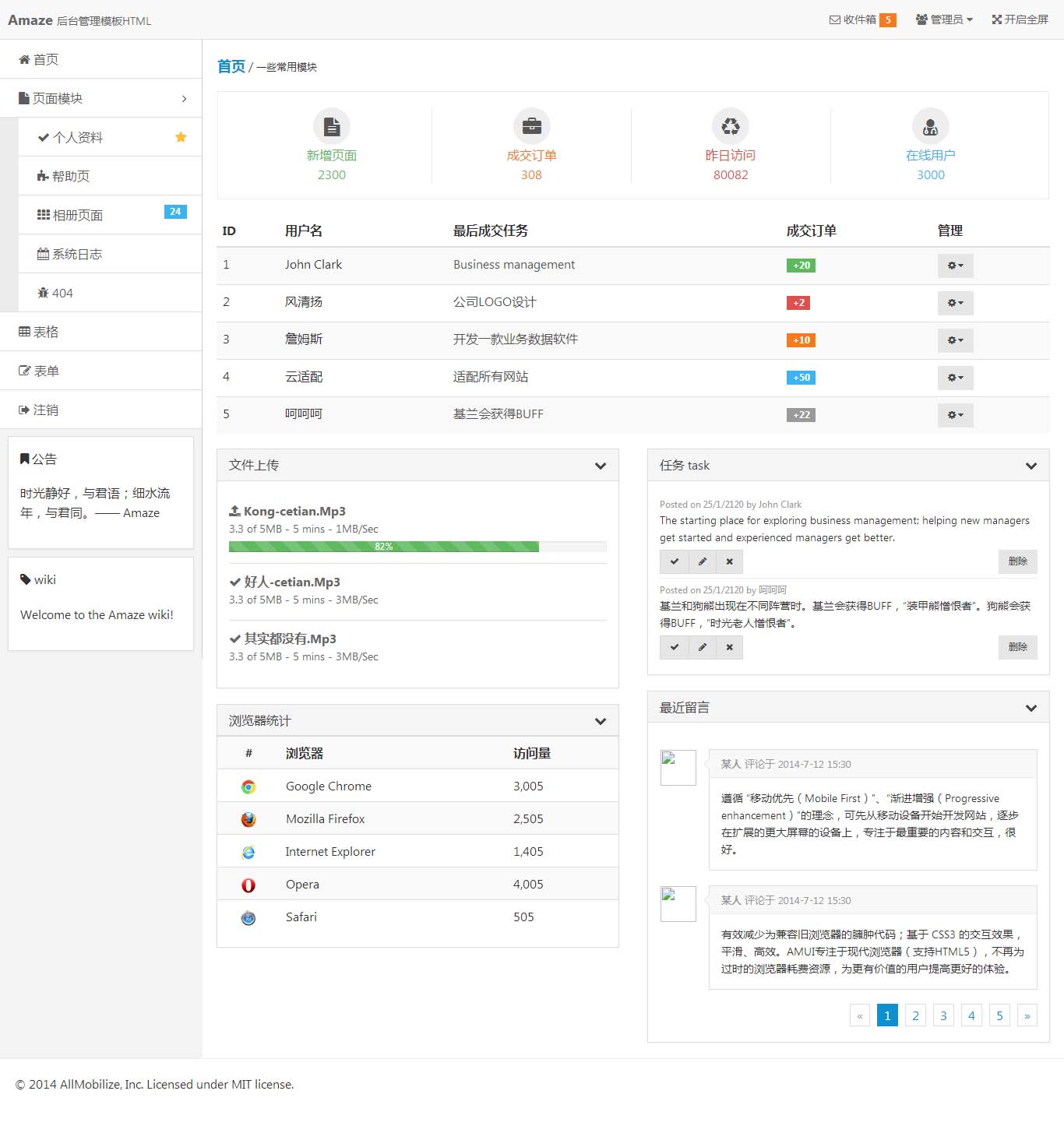Screen dimensions: 1064x1126
Task: Edit 呵呵呵's task with pencil icon
Action: tap(703, 647)
